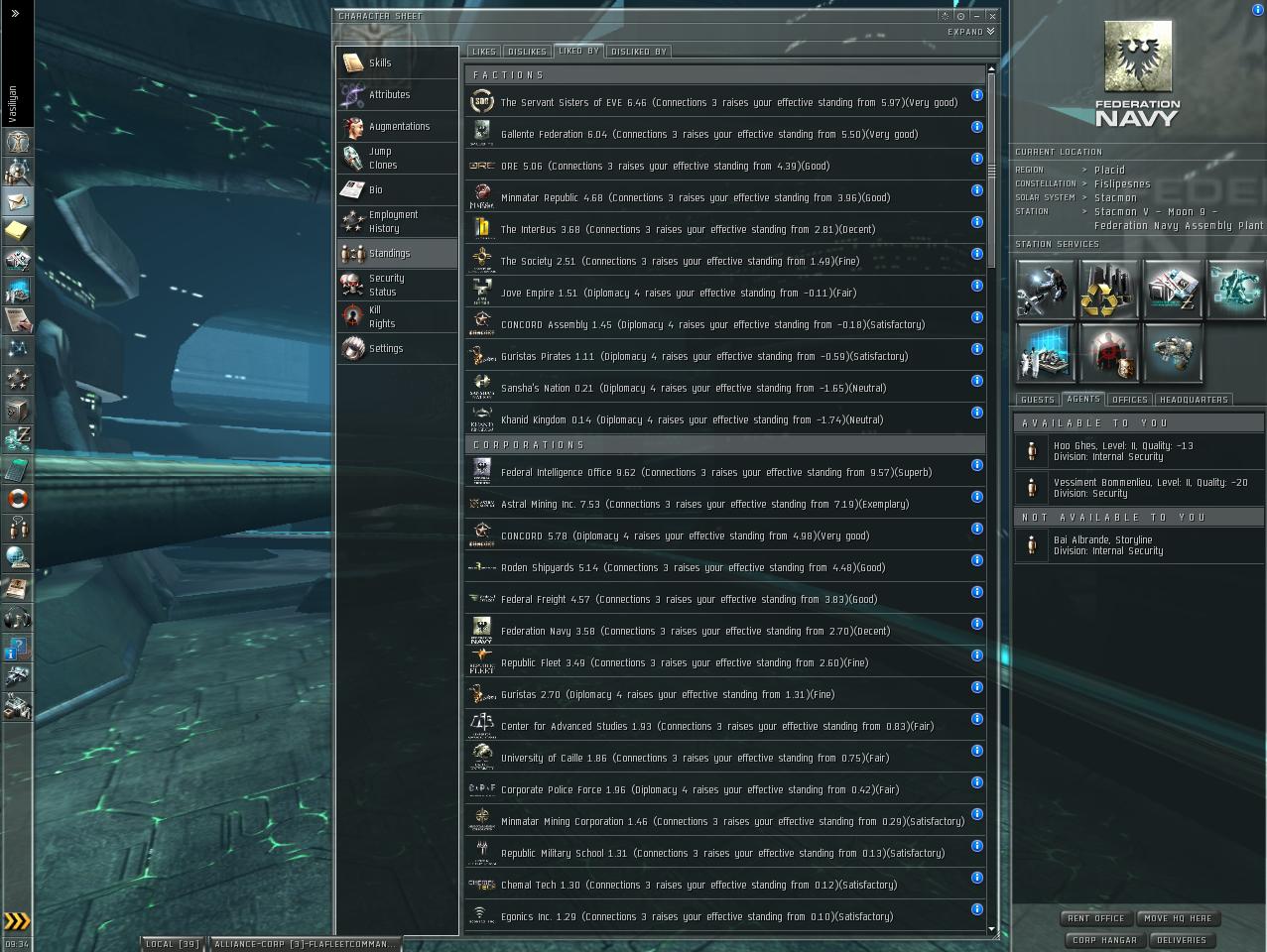Open Skills in Character Sheet
Image resolution: width=1267 pixels, height=952 pixels.
pyautogui.click(x=397, y=62)
